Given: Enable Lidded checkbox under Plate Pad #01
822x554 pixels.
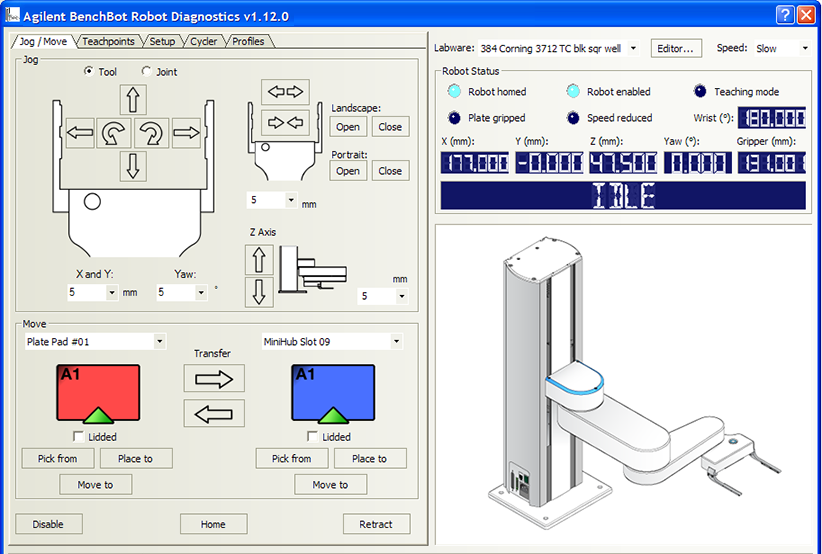Looking at the screenshot, I should click(80, 437).
